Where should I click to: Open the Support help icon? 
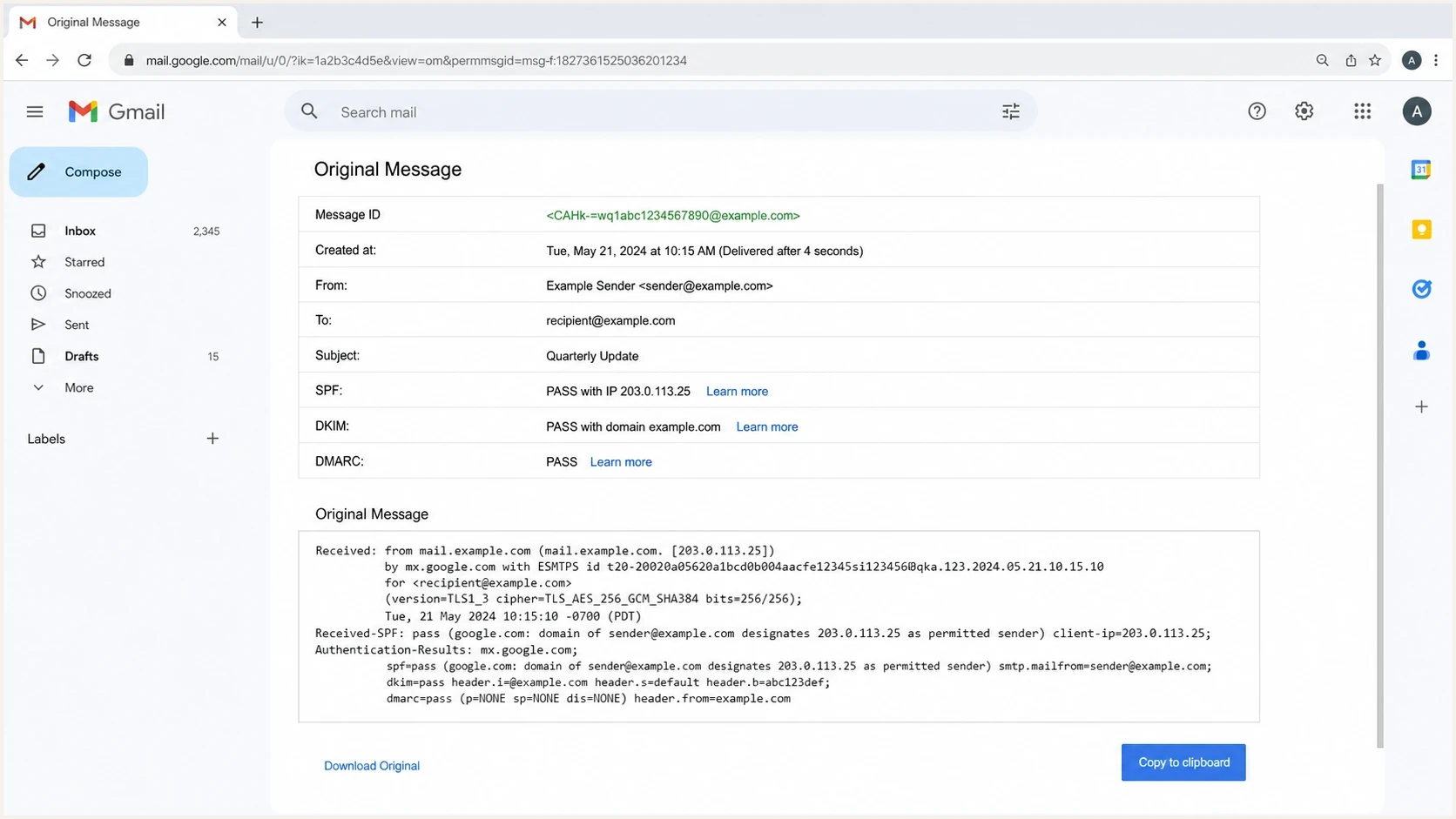1257,111
